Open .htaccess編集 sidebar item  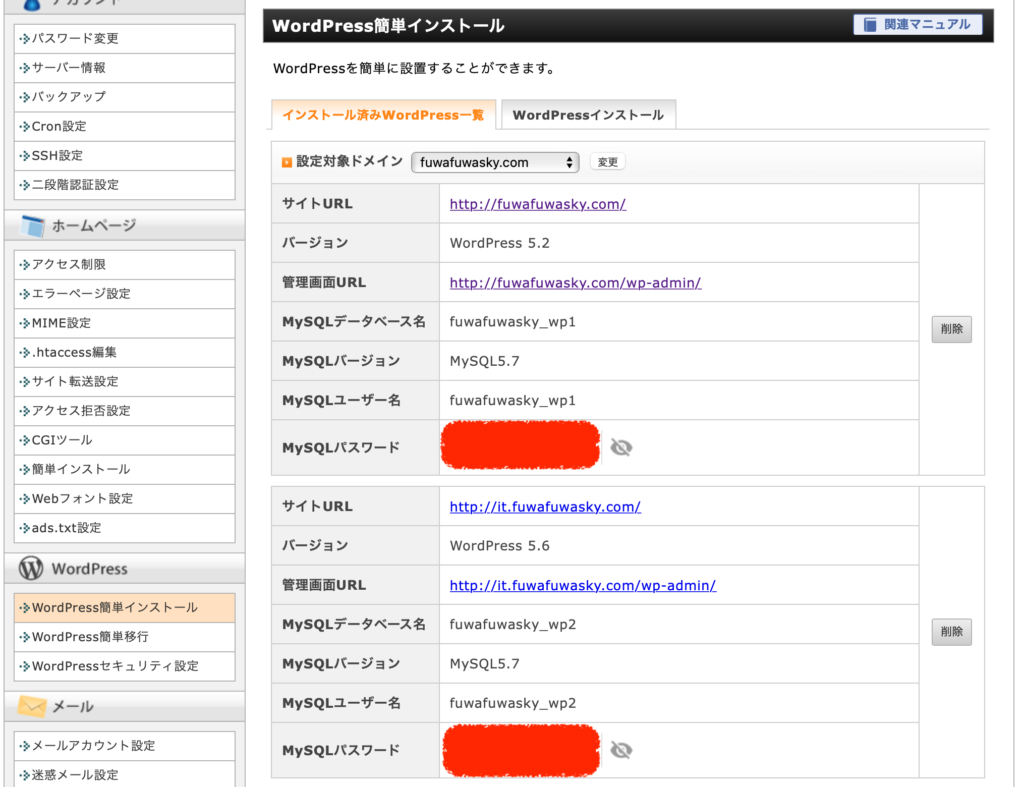pyautogui.click(x=124, y=353)
